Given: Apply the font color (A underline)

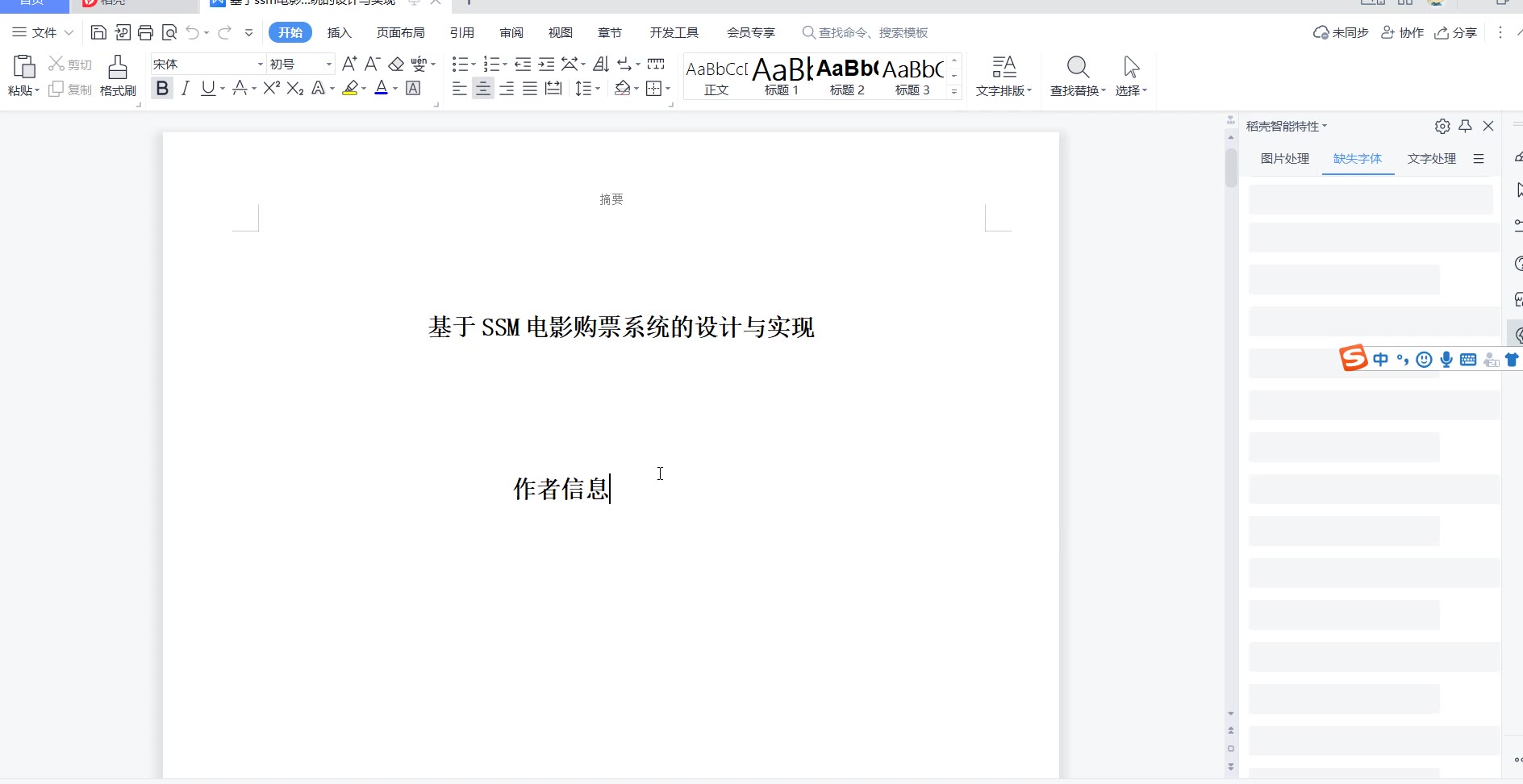Looking at the screenshot, I should coord(382,88).
